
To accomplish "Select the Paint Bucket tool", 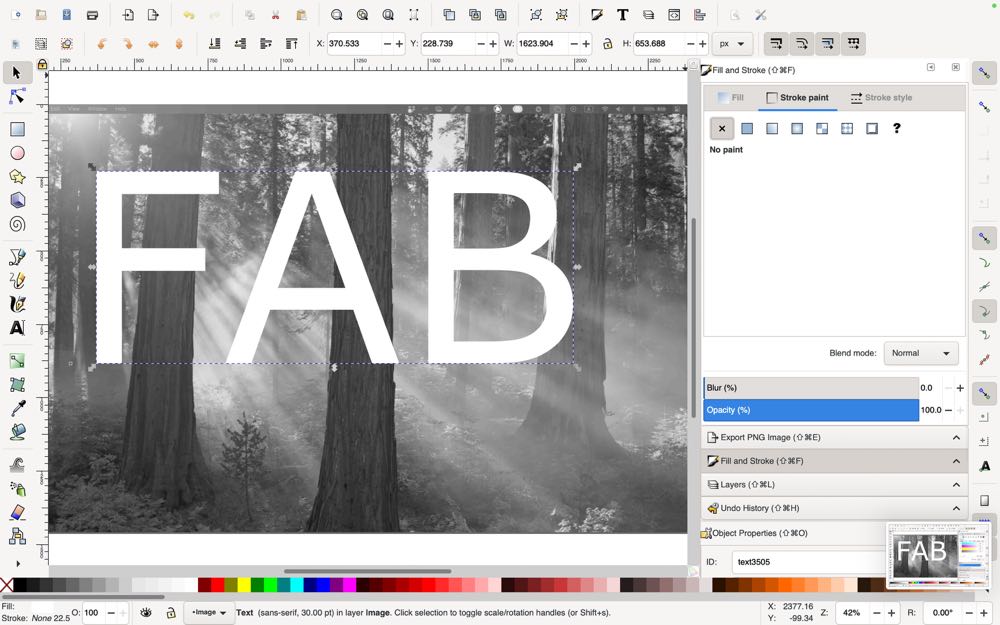I will coord(17,432).
